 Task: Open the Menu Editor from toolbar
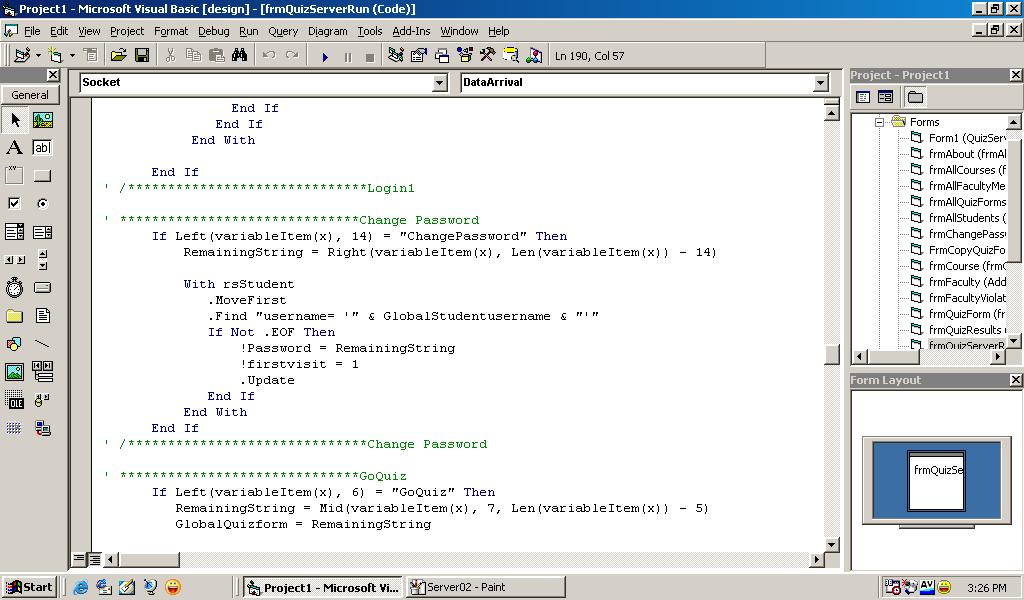point(91,55)
